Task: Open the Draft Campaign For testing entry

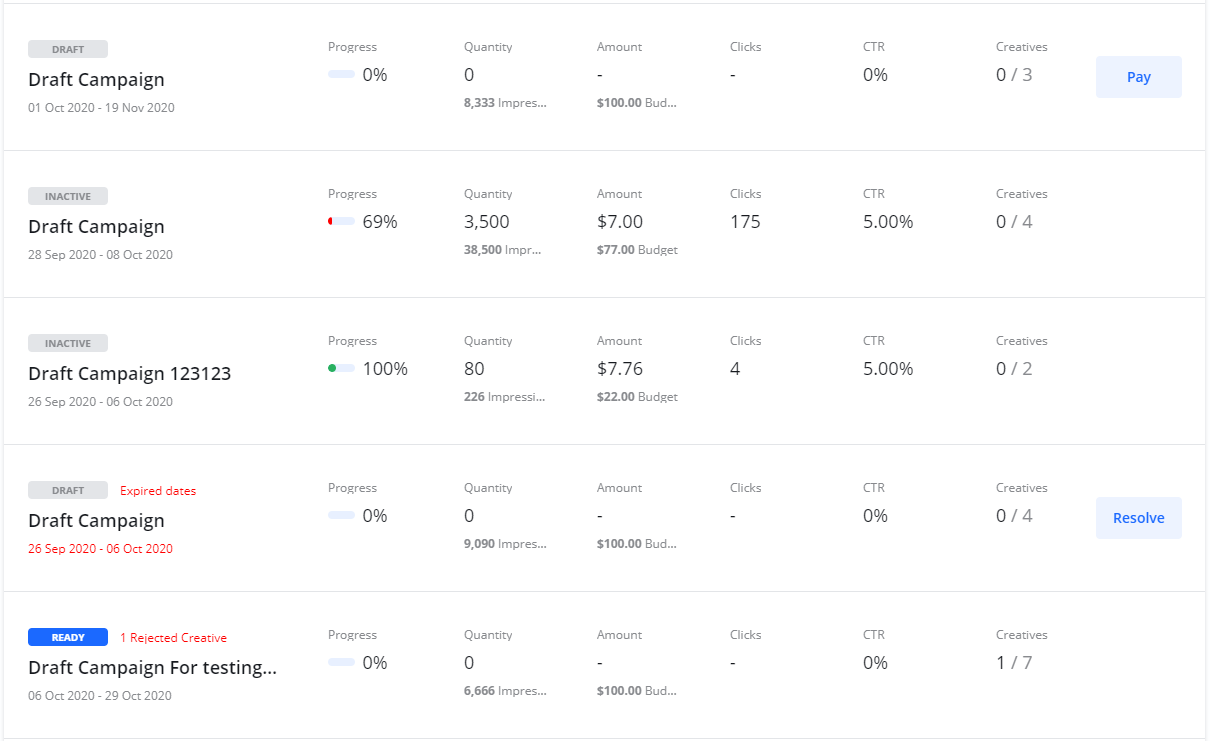Action: 152,668
